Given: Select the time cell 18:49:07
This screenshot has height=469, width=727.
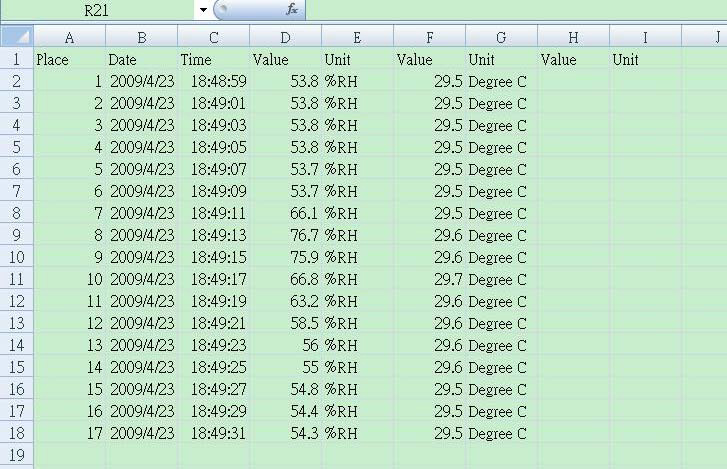Looking at the screenshot, I should tap(214, 169).
